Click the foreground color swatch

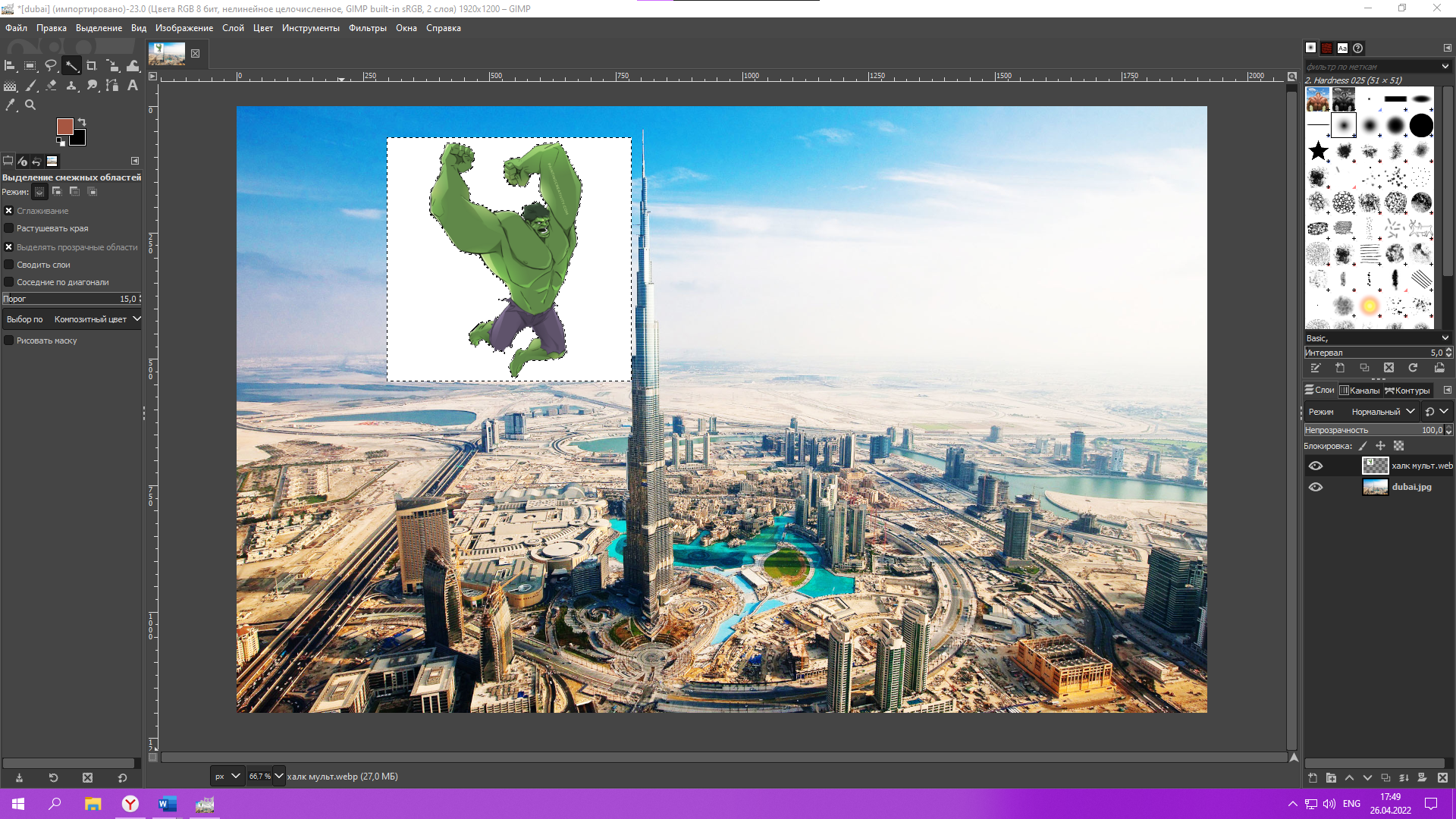point(64,126)
